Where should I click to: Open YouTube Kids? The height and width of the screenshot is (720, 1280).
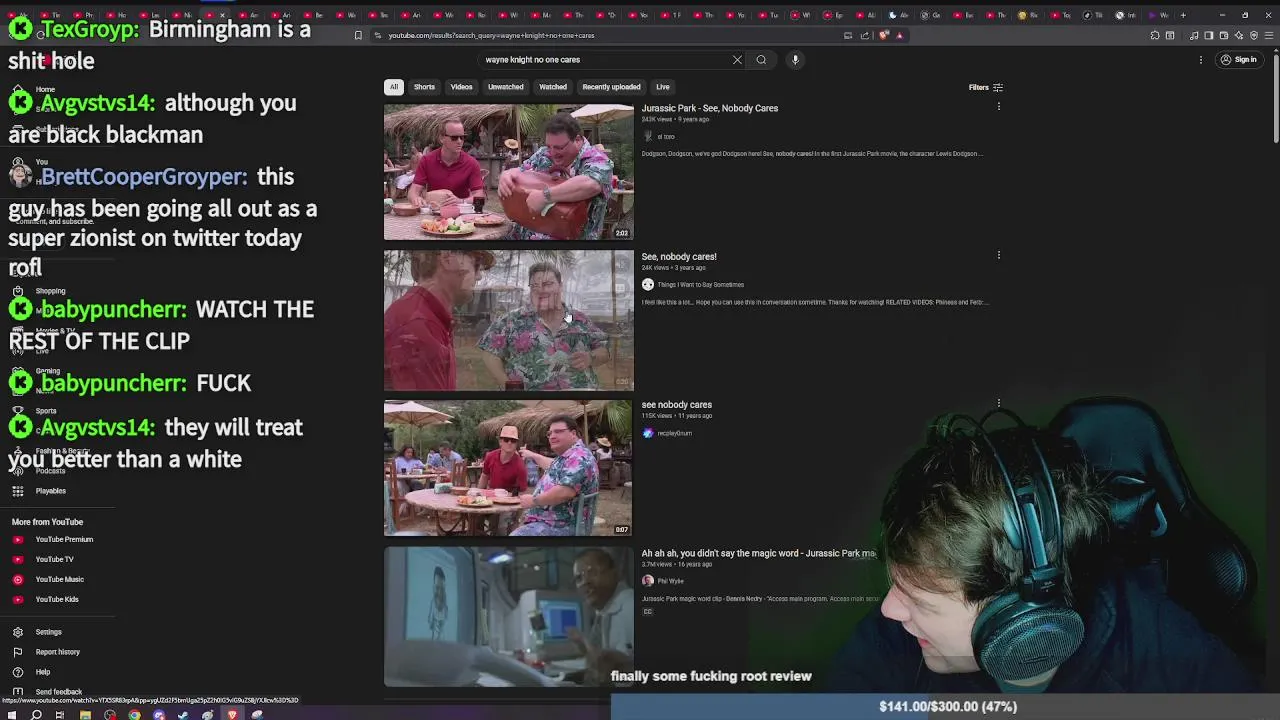tap(56, 600)
